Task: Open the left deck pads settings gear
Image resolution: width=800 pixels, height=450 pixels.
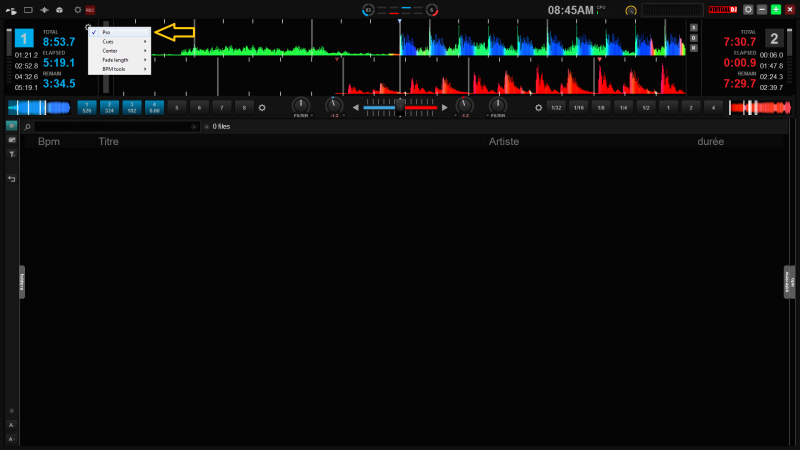Action: (x=262, y=108)
